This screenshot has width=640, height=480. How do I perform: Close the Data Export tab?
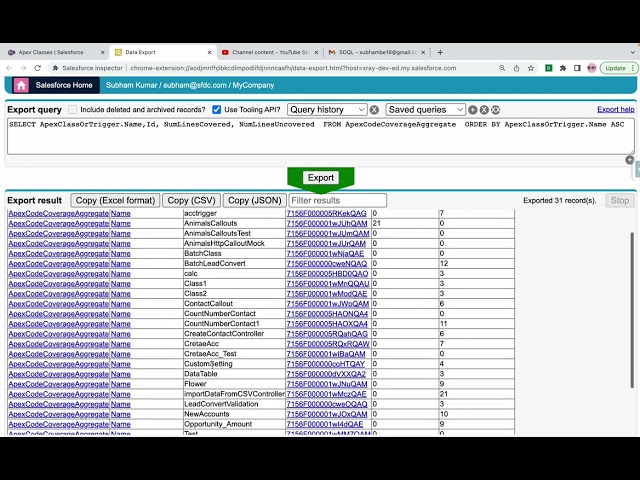tap(209, 52)
